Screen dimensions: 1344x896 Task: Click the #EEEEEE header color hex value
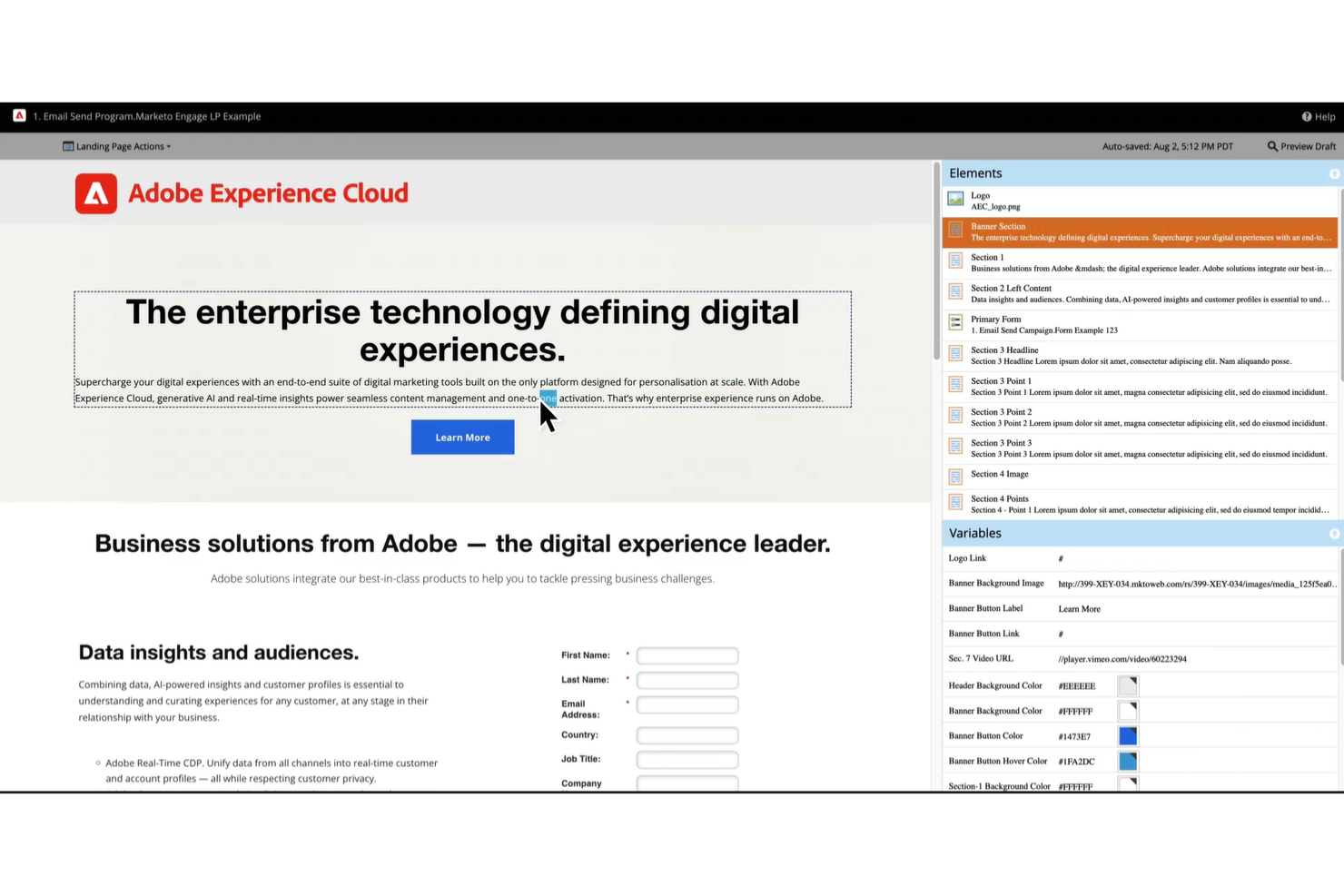click(x=1076, y=686)
